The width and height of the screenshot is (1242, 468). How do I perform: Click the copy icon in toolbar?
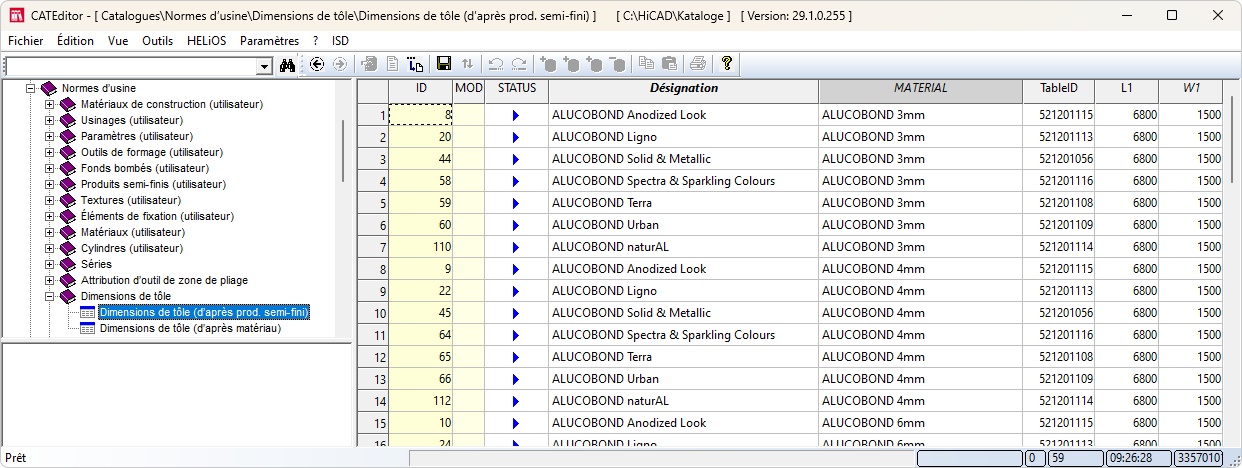[x=647, y=64]
